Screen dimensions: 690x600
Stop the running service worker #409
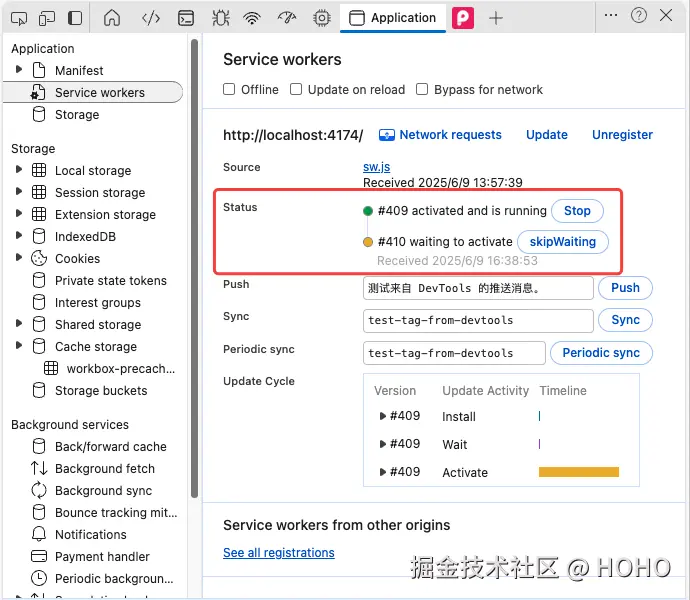click(x=577, y=210)
